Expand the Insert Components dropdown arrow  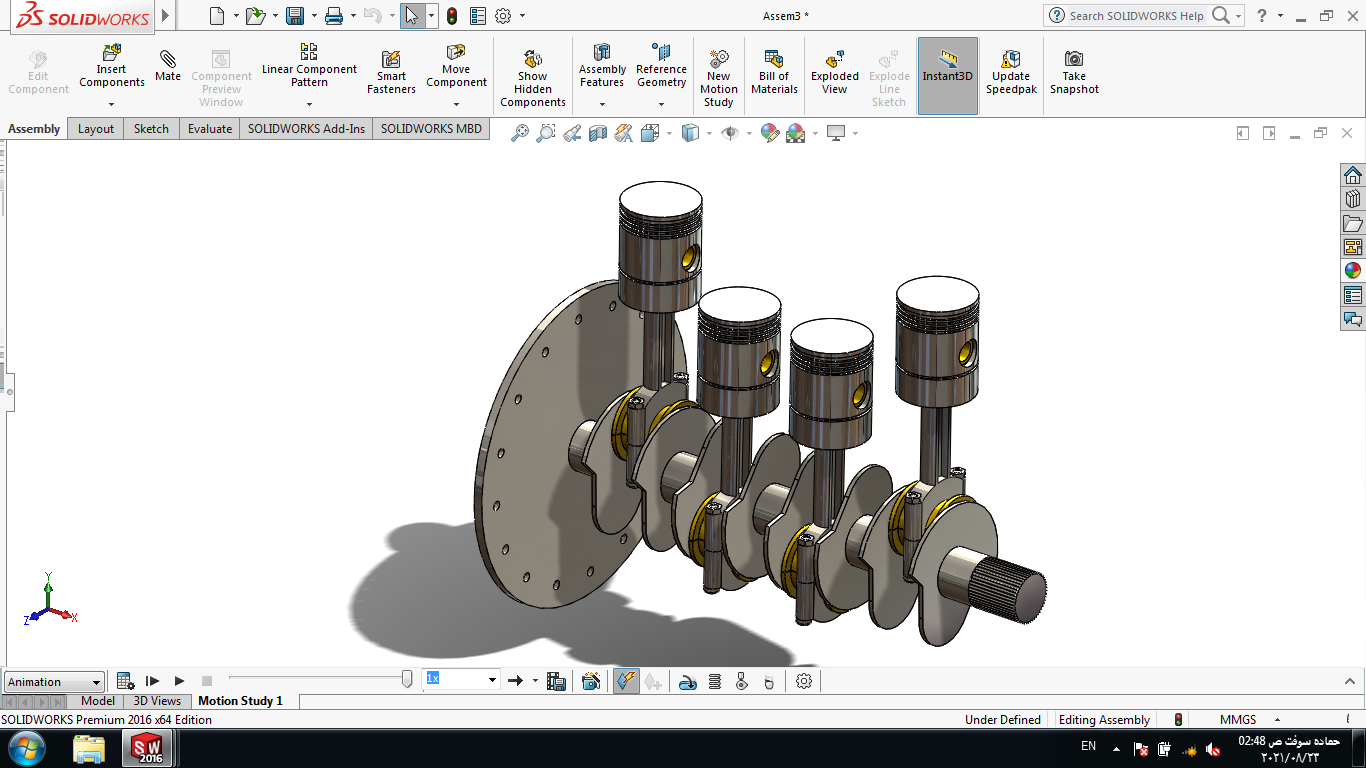(x=112, y=104)
